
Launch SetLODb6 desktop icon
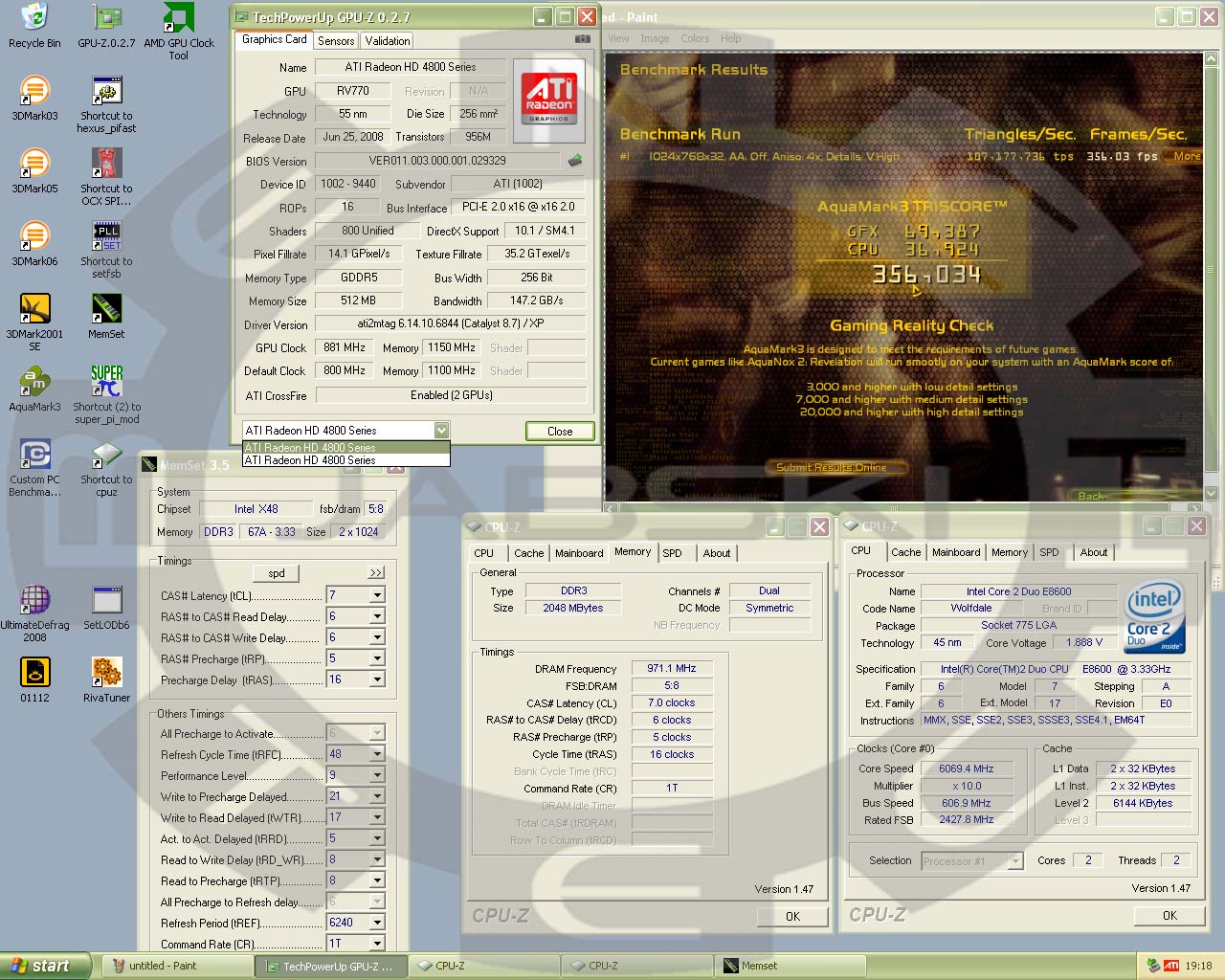106,607
